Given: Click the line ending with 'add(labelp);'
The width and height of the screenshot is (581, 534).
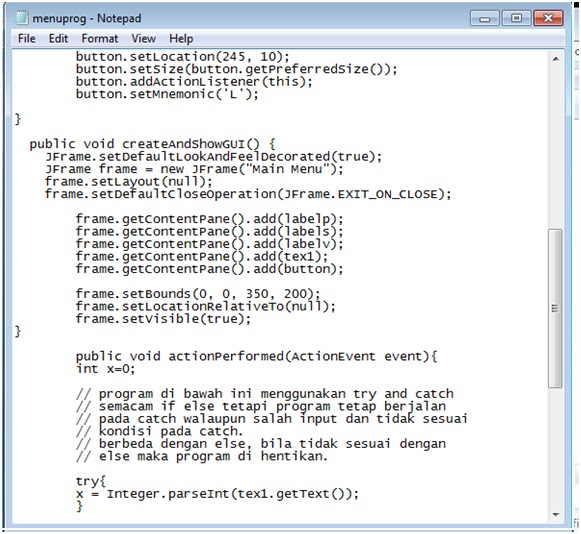Looking at the screenshot, I should tap(209, 219).
